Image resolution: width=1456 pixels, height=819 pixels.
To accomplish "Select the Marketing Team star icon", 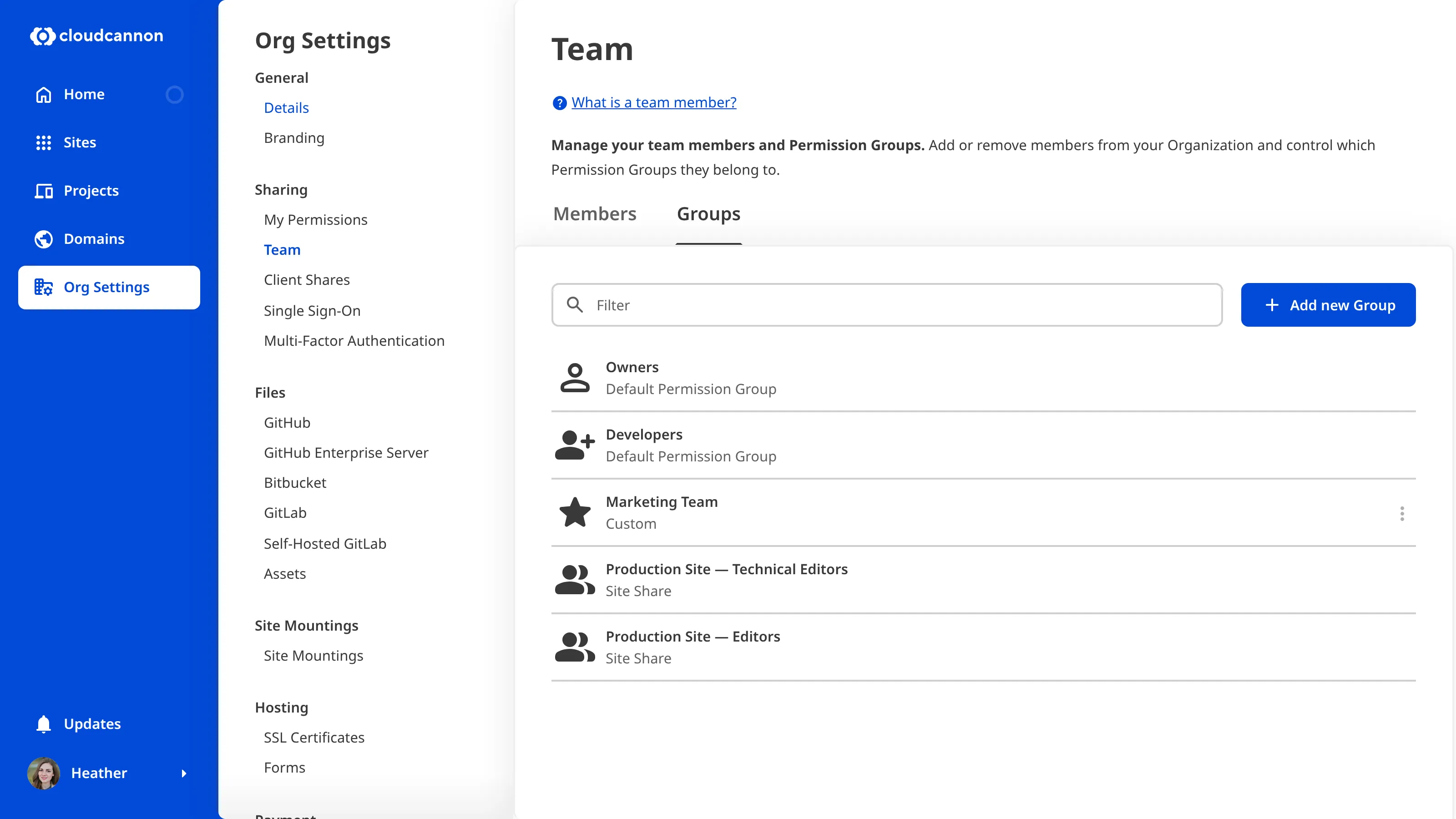I will [575, 512].
